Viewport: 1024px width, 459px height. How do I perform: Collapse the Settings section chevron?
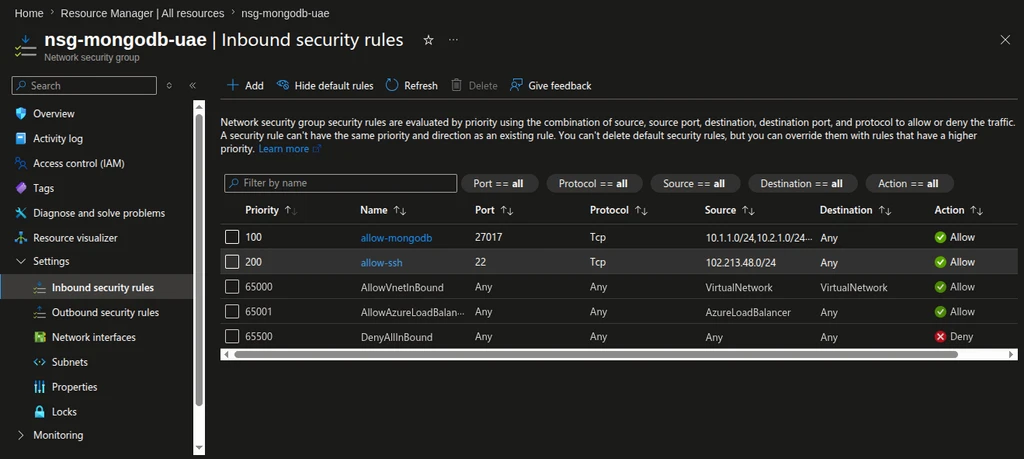click(x=20, y=261)
